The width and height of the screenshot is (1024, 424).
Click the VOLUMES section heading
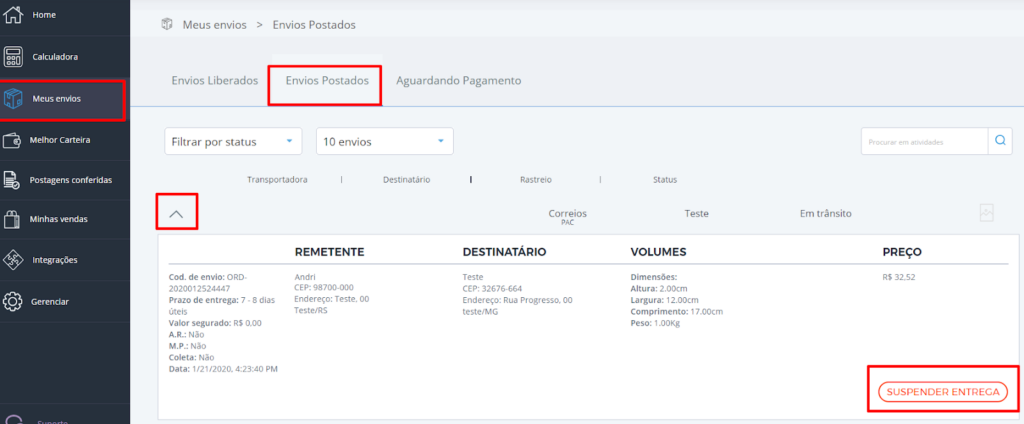point(658,252)
